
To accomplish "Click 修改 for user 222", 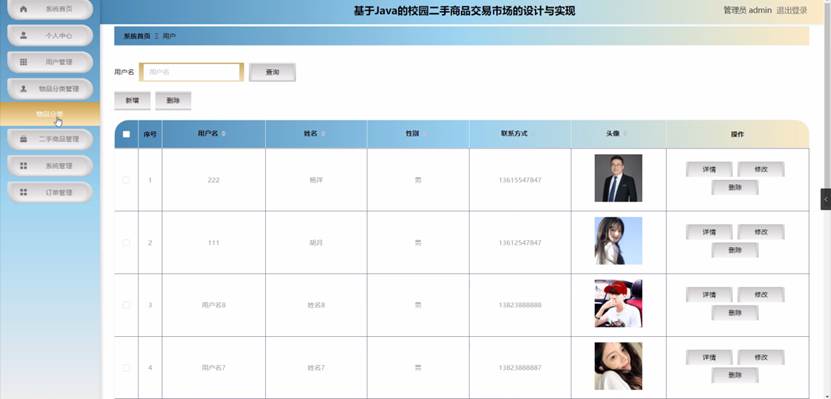I will click(x=761, y=170).
